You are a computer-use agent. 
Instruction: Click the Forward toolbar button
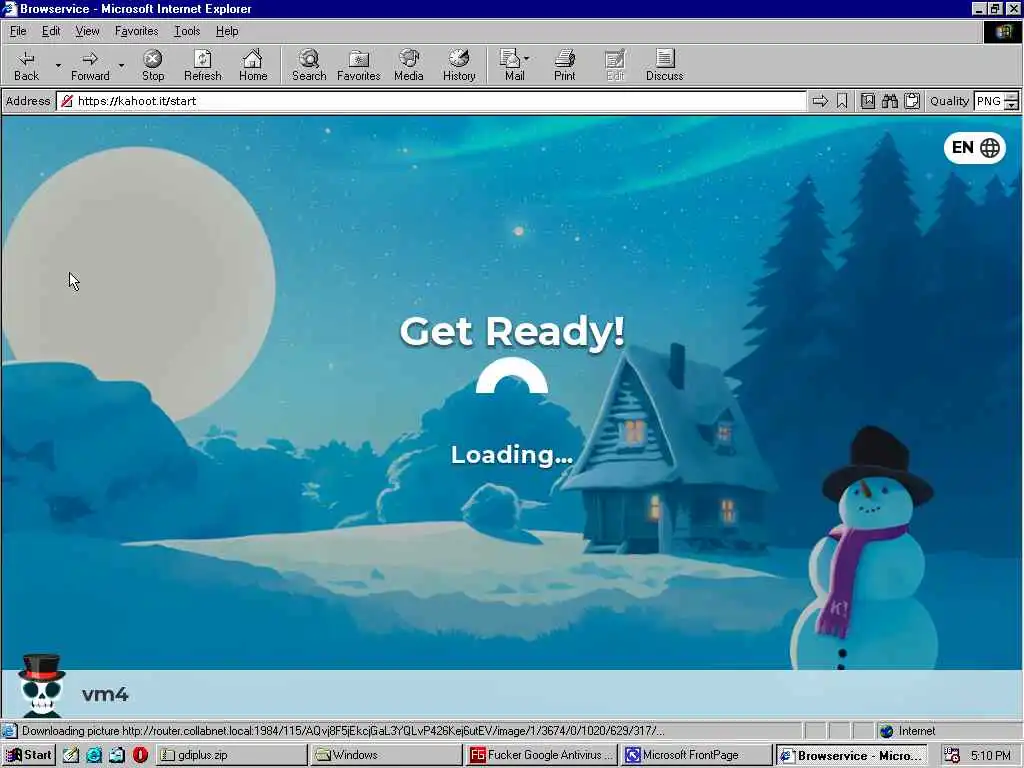[x=90, y=65]
